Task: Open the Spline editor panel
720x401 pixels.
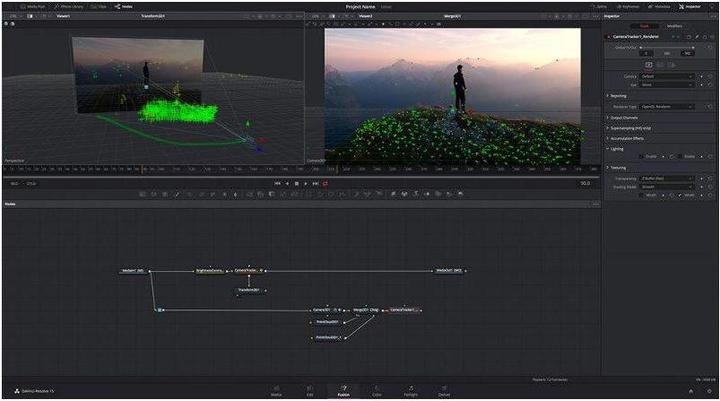Action: [599, 7]
